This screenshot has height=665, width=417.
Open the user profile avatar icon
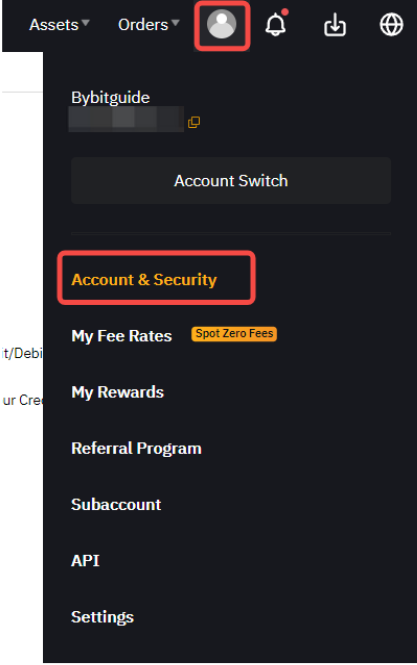click(221, 24)
